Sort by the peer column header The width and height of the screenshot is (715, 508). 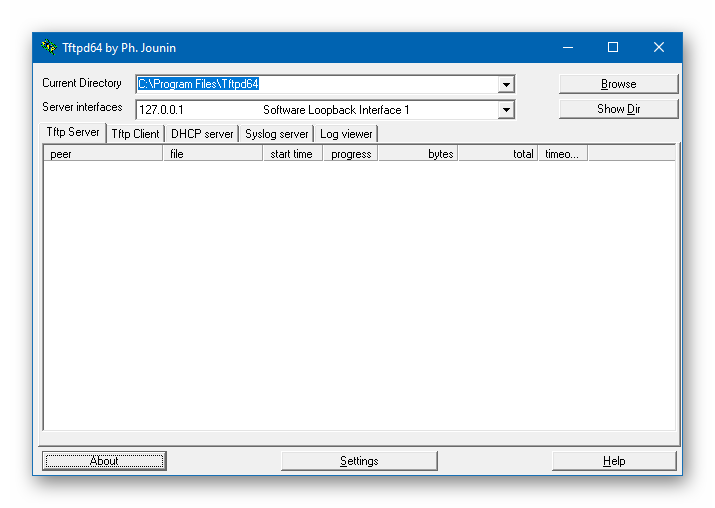point(104,154)
